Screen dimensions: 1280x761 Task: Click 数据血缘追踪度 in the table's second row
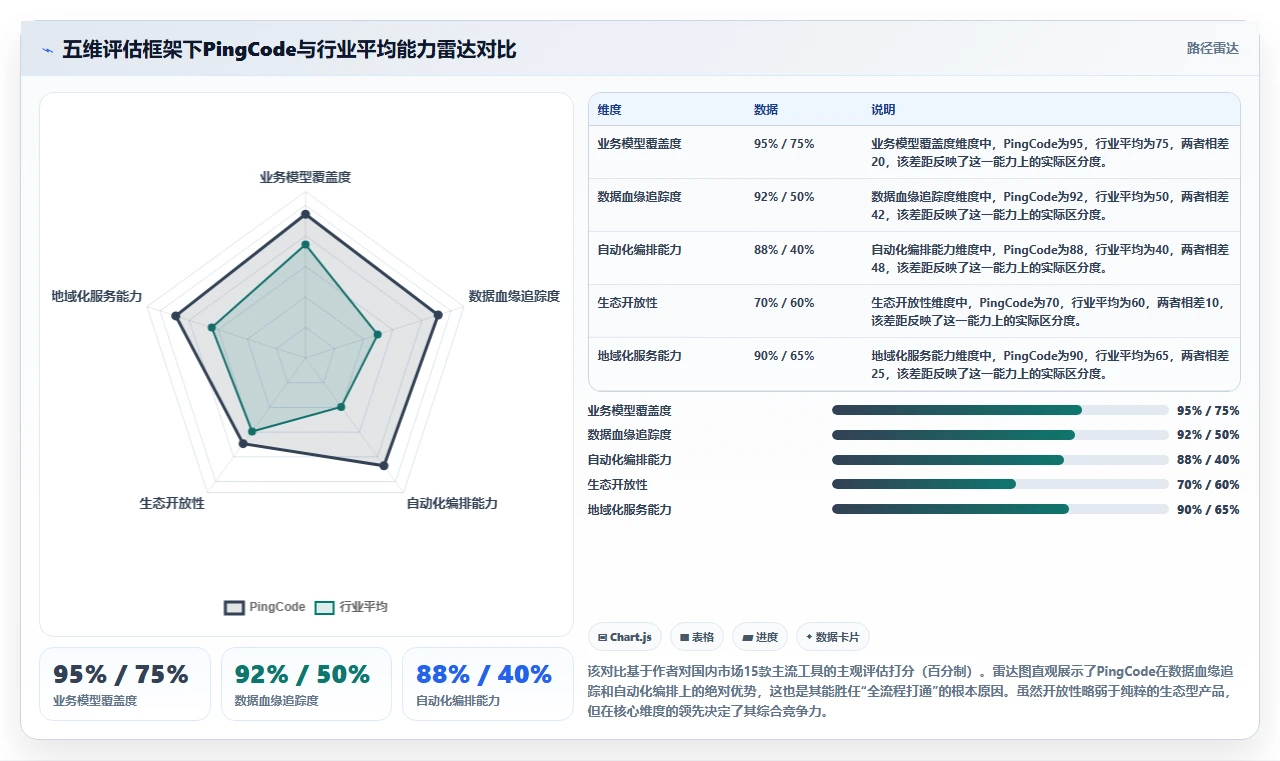(639, 197)
